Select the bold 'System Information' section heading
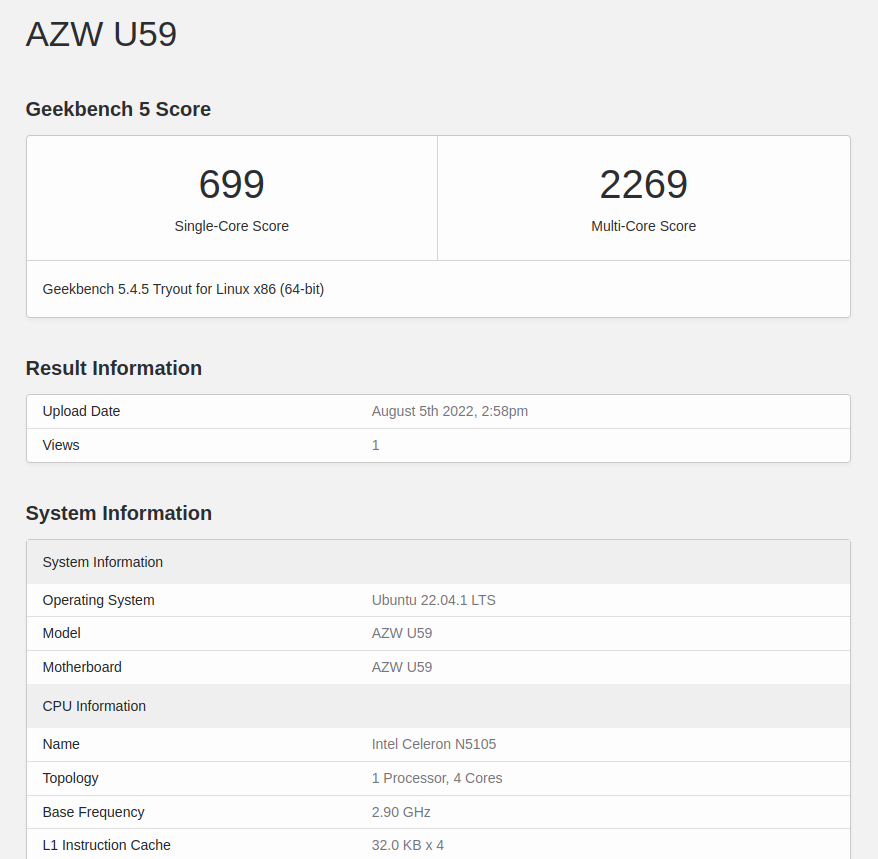Viewport: 878px width, 859px height. 119,513
